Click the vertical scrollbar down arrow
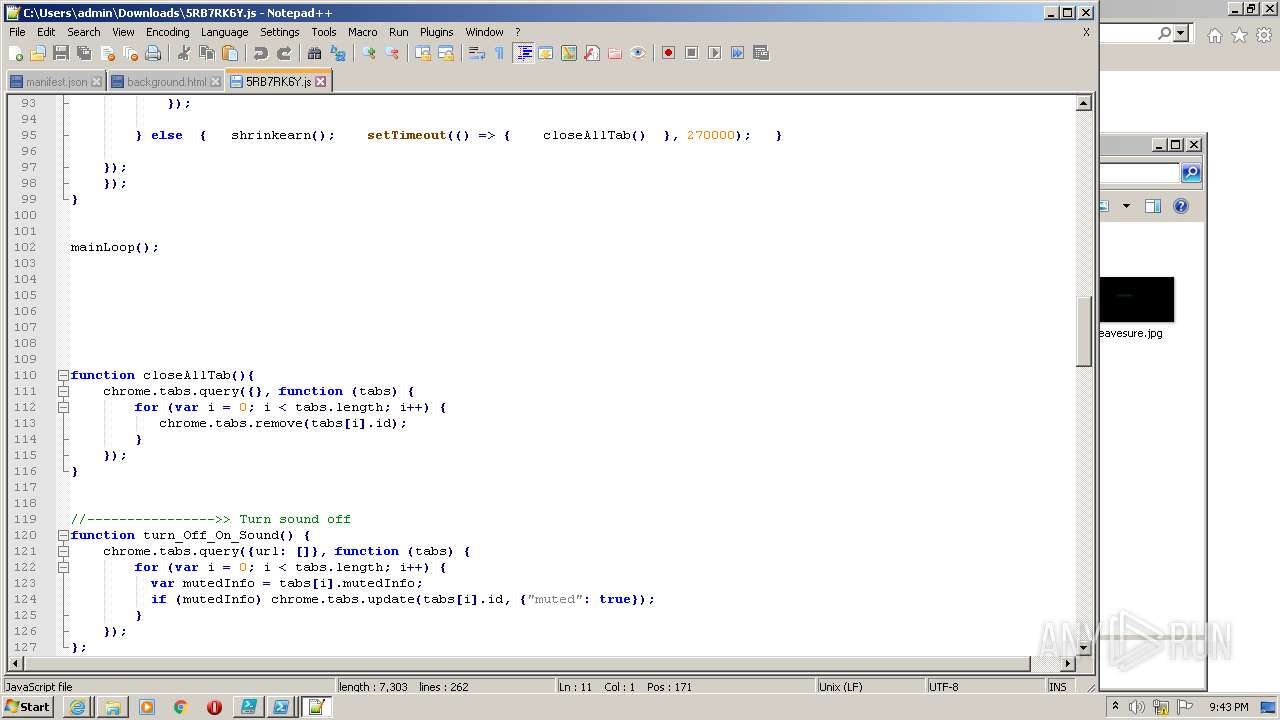Image resolution: width=1280 pixels, height=720 pixels. point(1084,647)
